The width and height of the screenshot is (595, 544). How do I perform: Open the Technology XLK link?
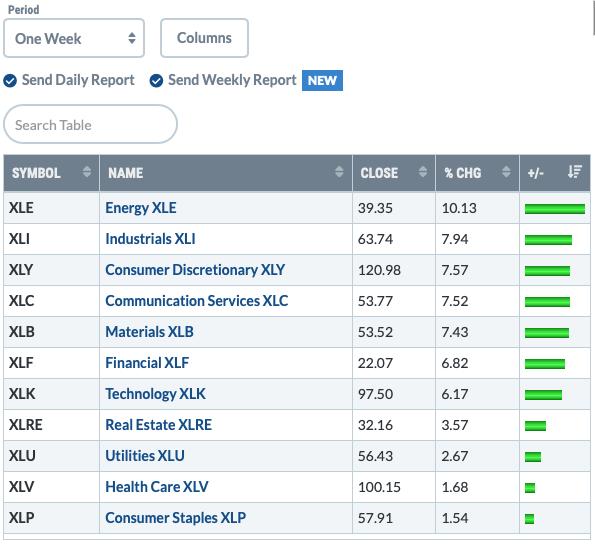155,394
